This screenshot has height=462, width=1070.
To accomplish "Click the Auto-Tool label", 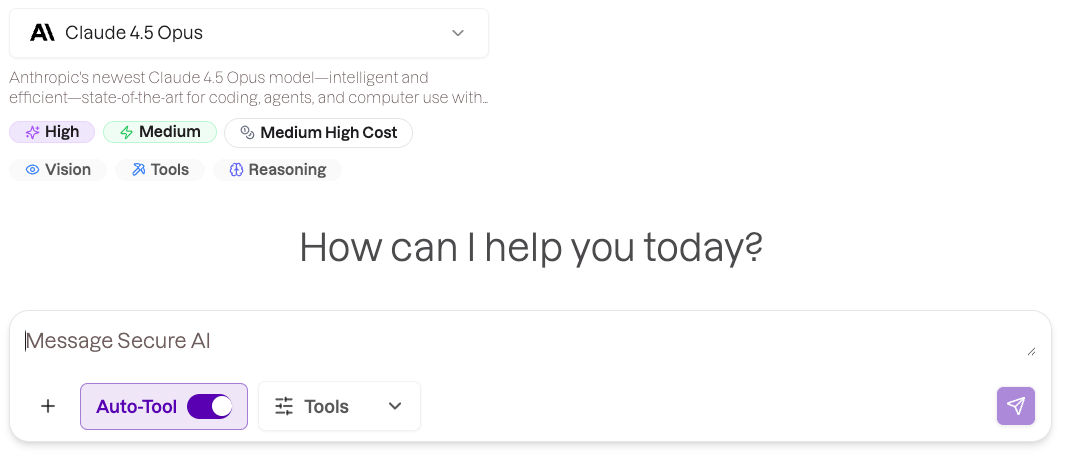I will point(136,407).
